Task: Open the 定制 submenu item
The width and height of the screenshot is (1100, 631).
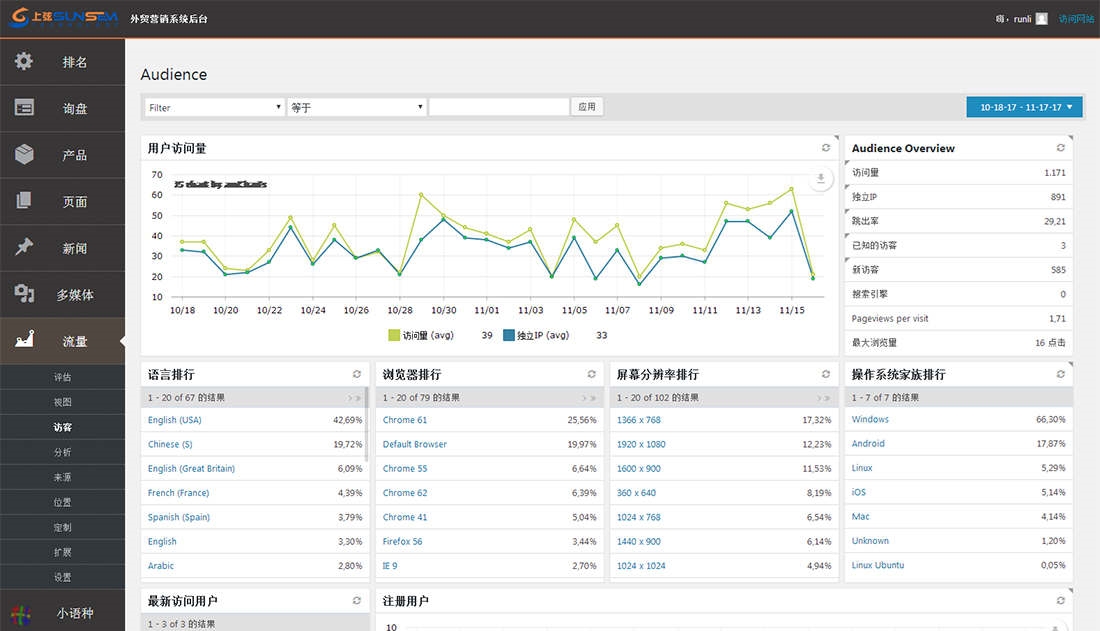Action: tap(62, 527)
